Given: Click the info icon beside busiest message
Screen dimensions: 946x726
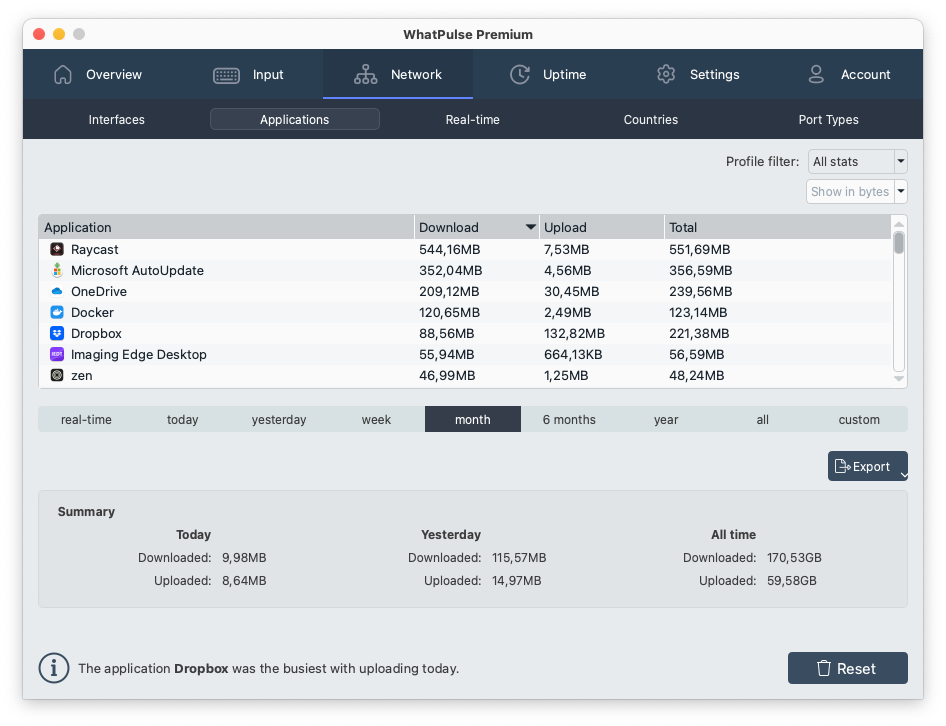Looking at the screenshot, I should [x=54, y=668].
